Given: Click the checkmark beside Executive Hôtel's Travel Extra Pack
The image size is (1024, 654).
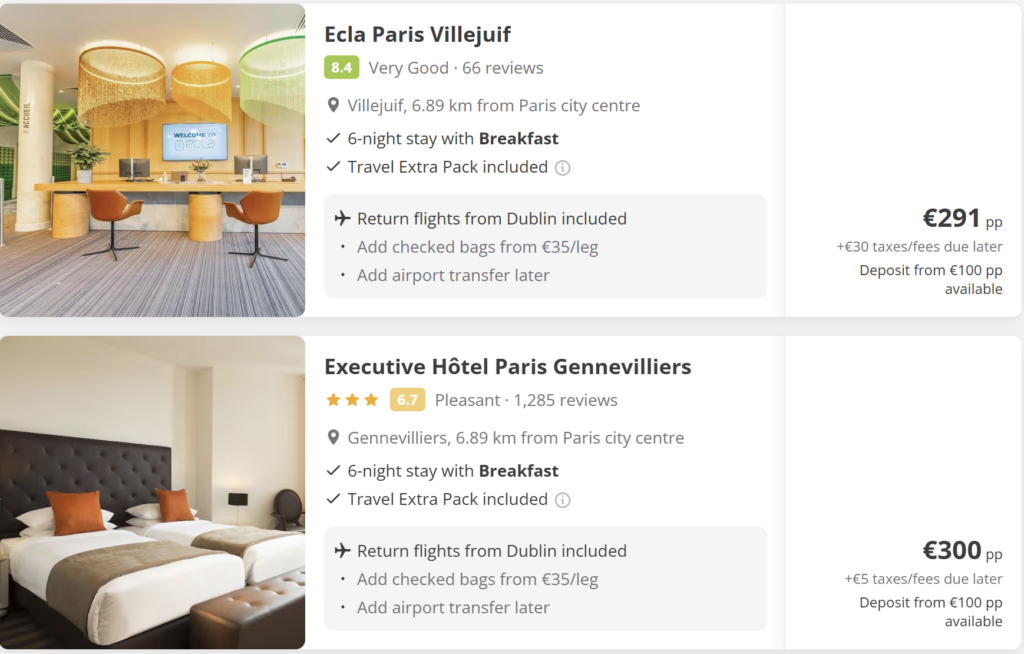Looking at the screenshot, I should point(331,499).
